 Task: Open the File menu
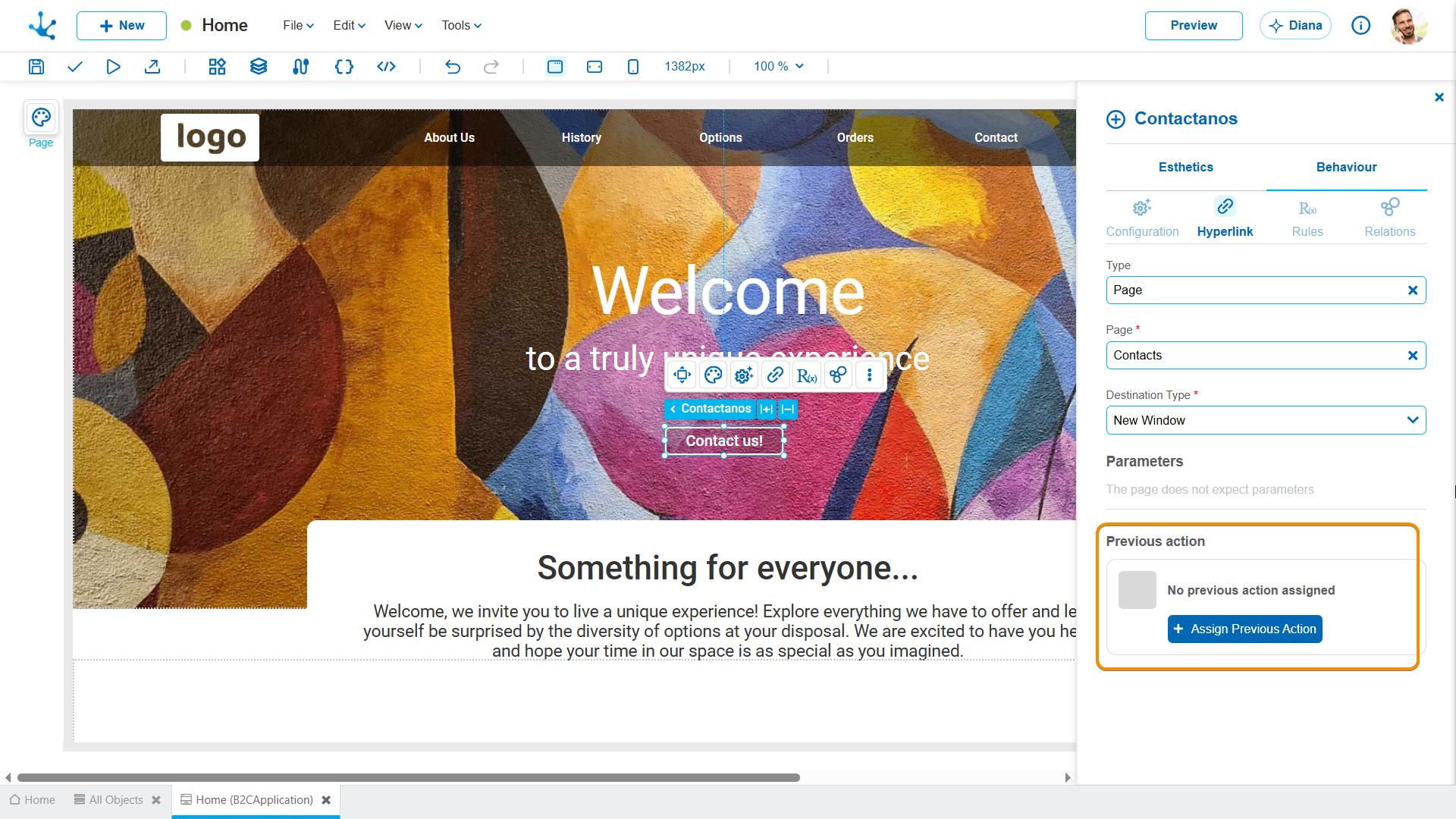tap(298, 26)
